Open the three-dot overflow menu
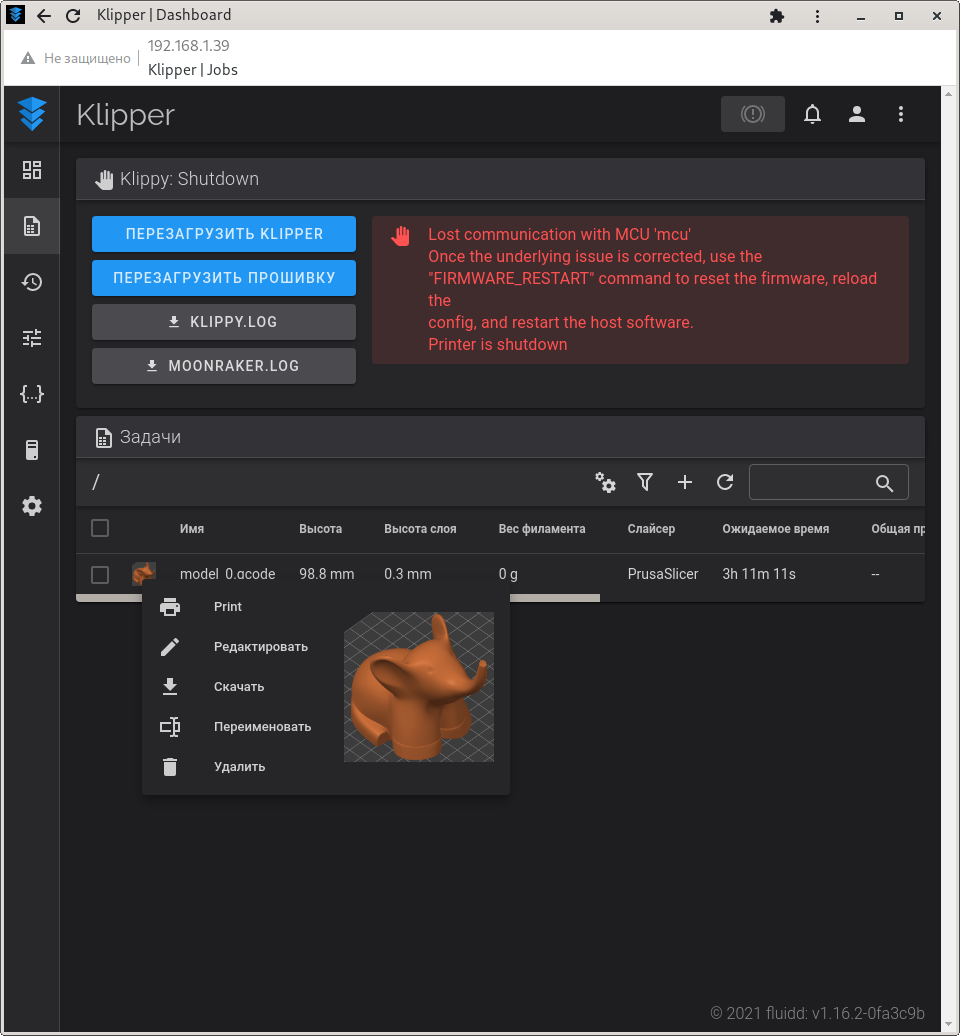 click(900, 114)
